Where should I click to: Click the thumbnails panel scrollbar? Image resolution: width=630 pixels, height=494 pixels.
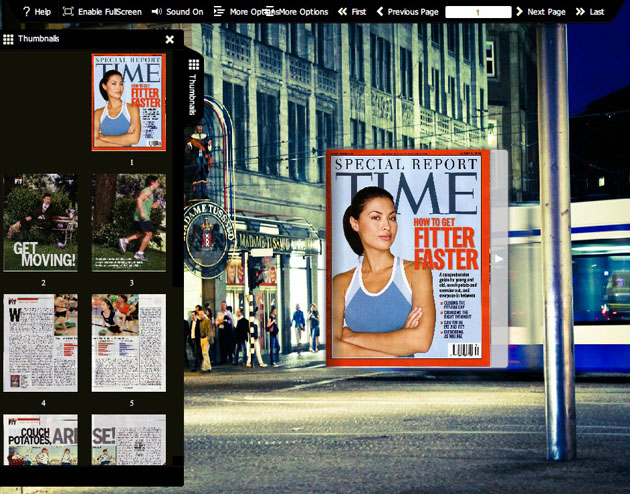(x=176, y=169)
